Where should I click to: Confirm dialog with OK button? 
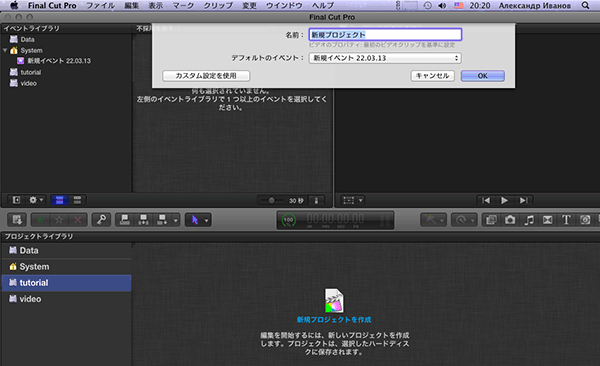pyautogui.click(x=483, y=75)
